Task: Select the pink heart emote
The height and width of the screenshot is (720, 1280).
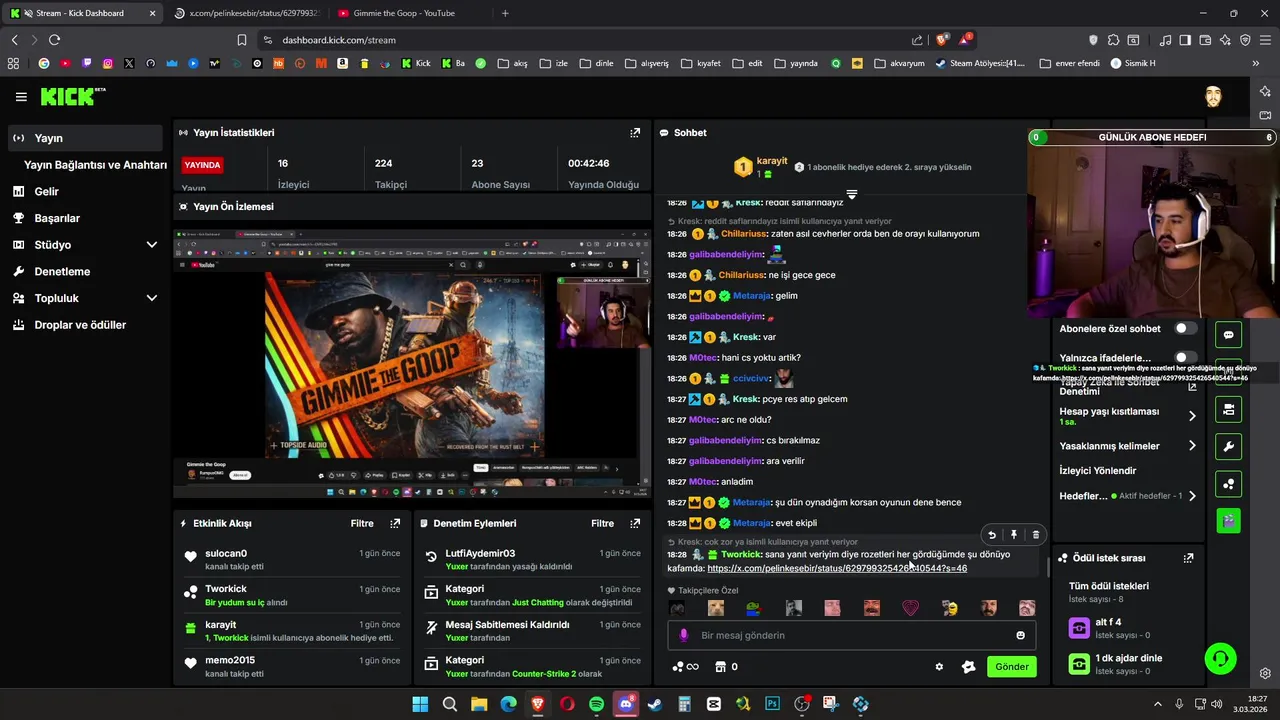Action: tap(910, 608)
